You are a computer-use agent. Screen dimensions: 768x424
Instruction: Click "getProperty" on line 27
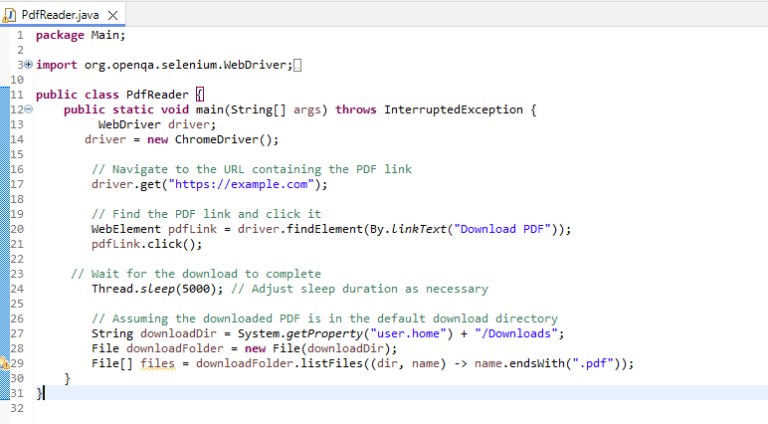click(324, 334)
